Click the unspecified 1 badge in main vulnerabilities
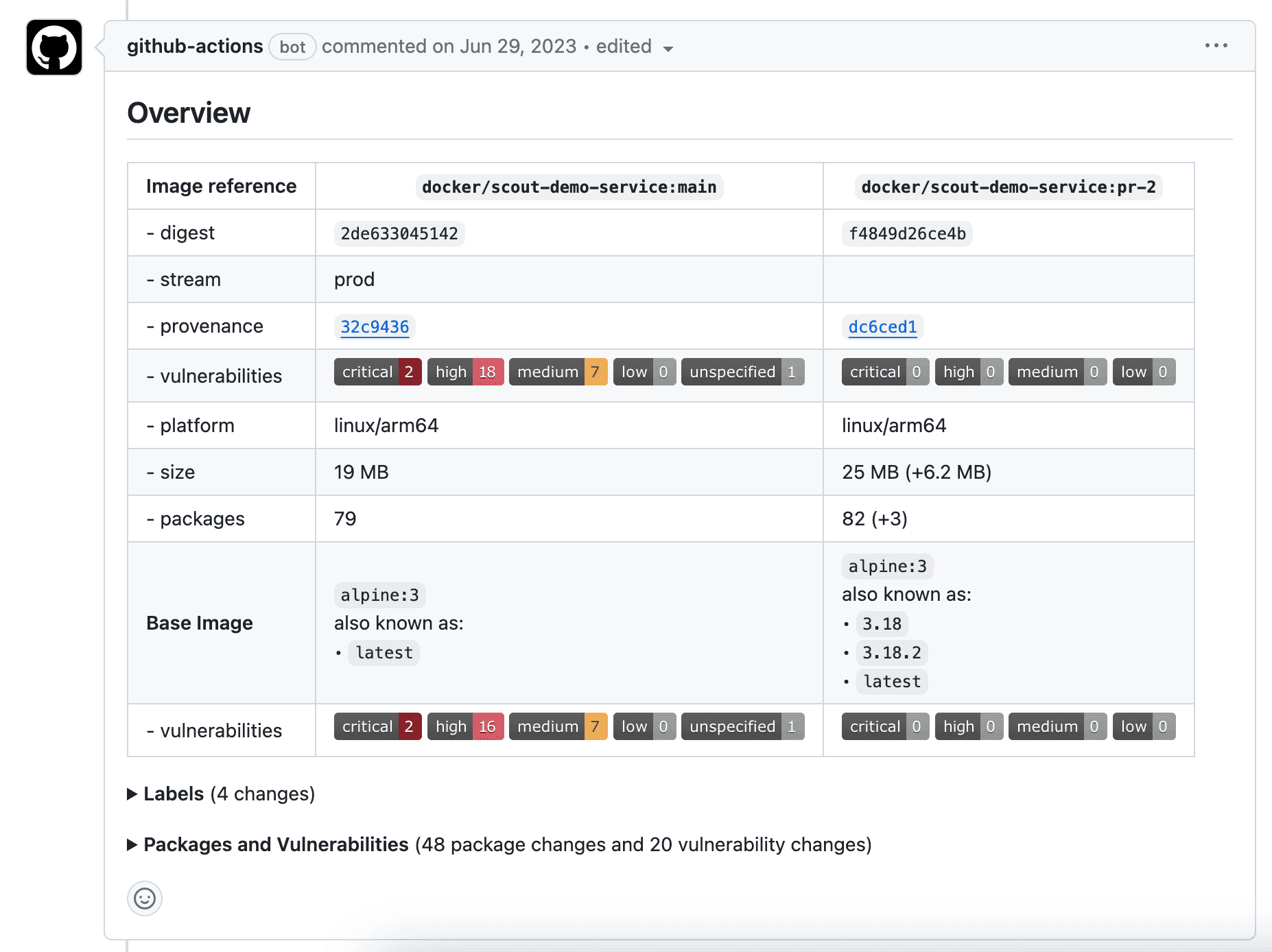Screen dimensions: 1272x952 coord(742,372)
